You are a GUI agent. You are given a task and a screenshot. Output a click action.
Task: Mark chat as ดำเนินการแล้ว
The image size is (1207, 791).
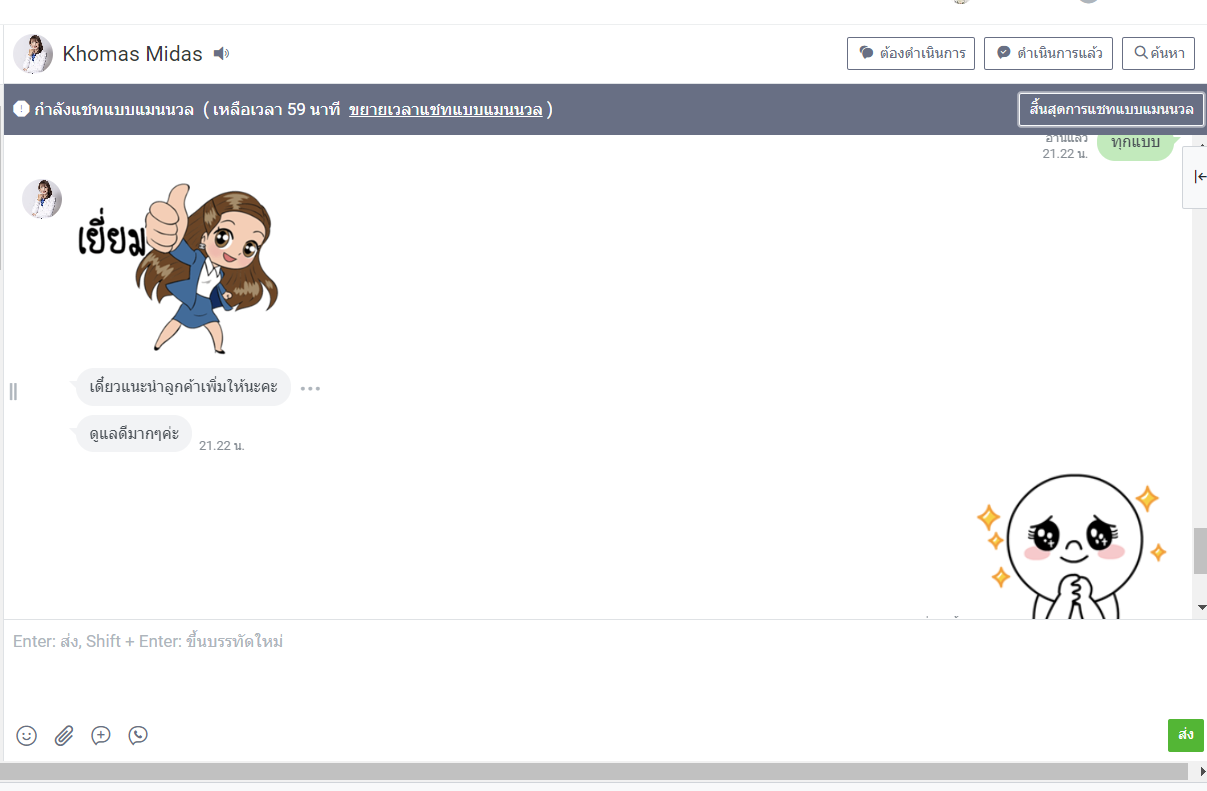coord(1048,53)
